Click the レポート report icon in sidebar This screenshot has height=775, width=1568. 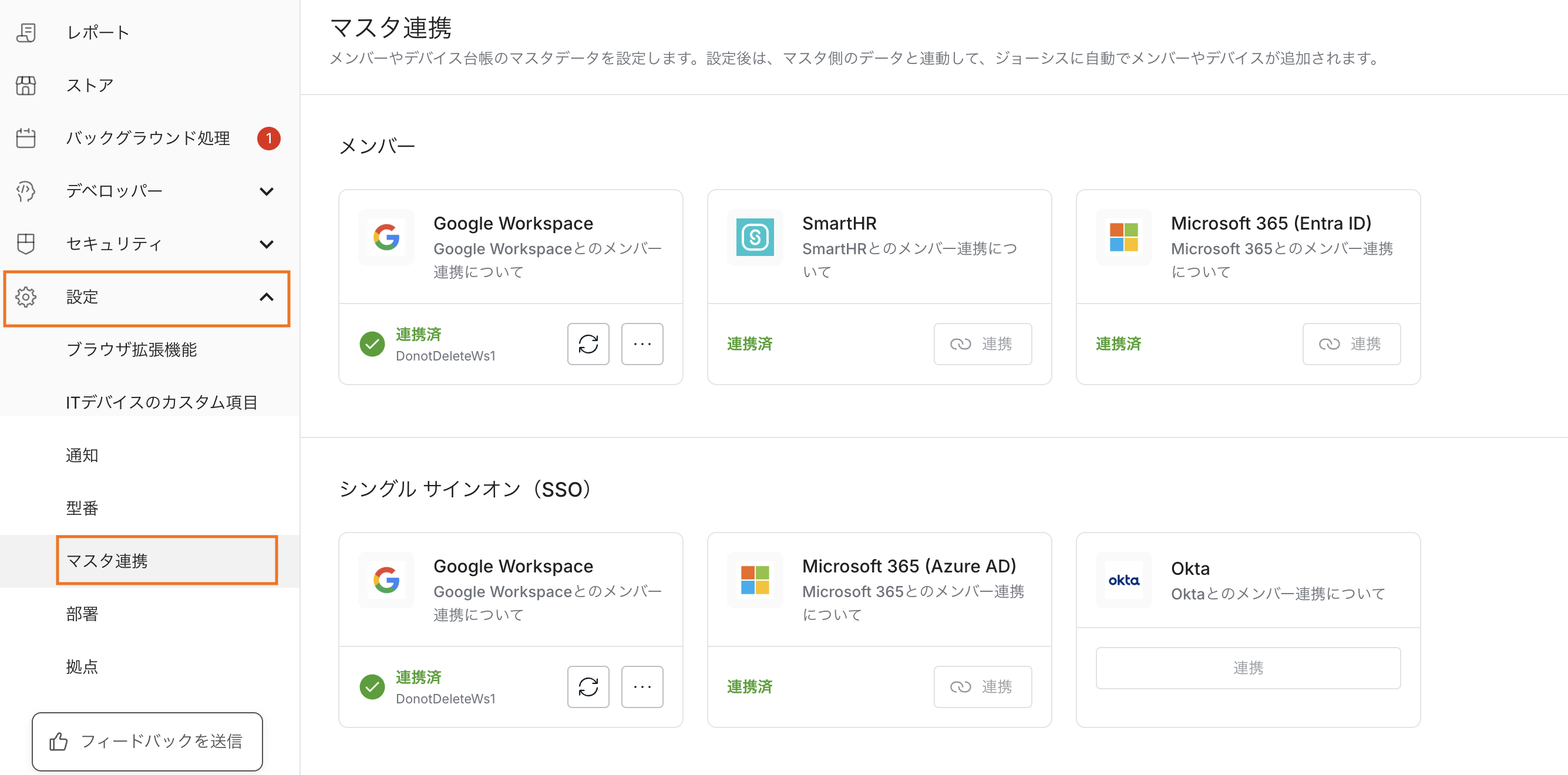(26, 32)
